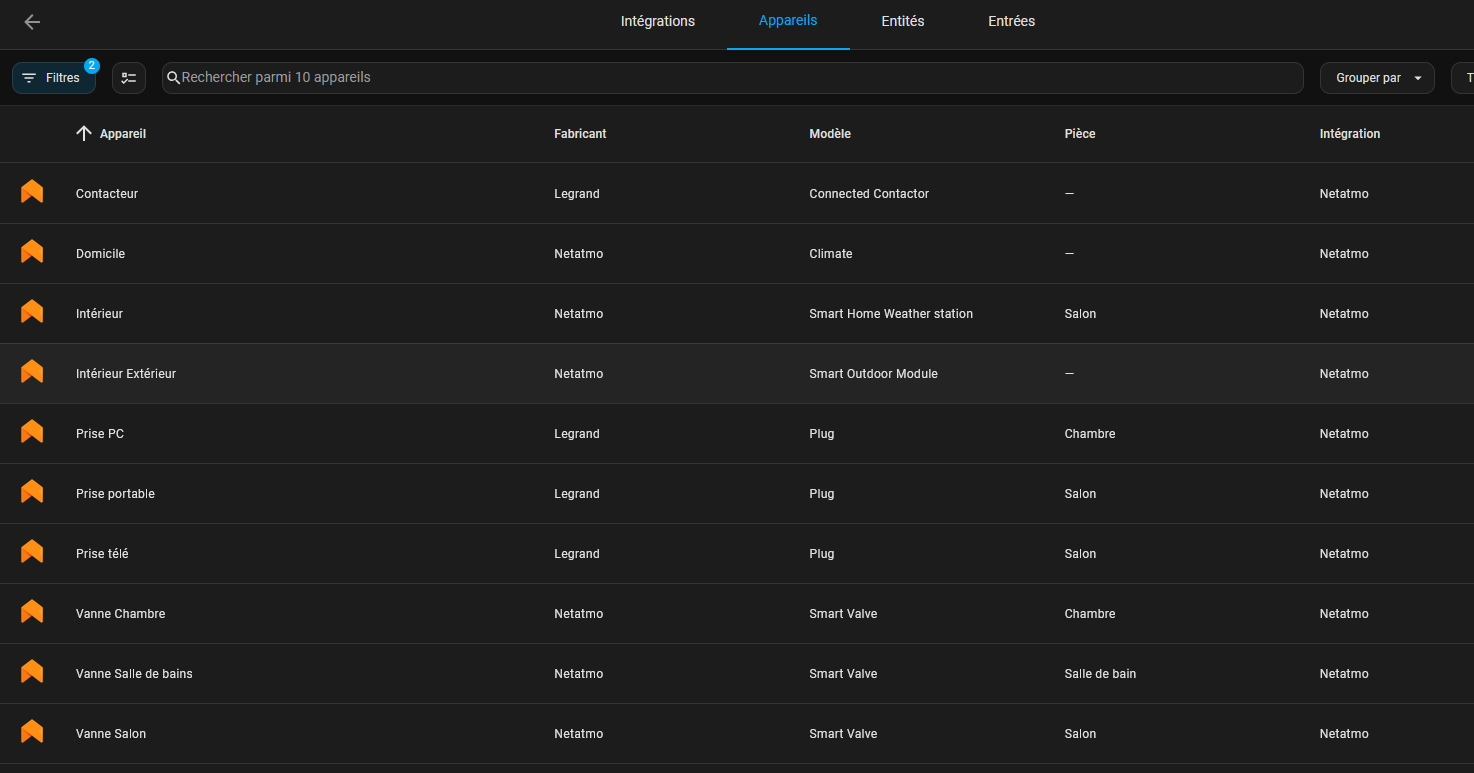Click the Netatmo icon beside Domicile

tap(32, 252)
